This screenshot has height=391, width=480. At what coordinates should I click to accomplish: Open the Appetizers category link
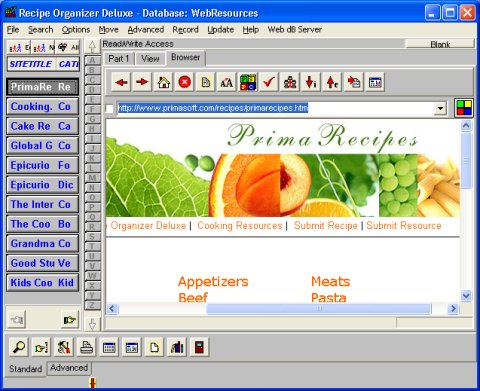click(213, 282)
